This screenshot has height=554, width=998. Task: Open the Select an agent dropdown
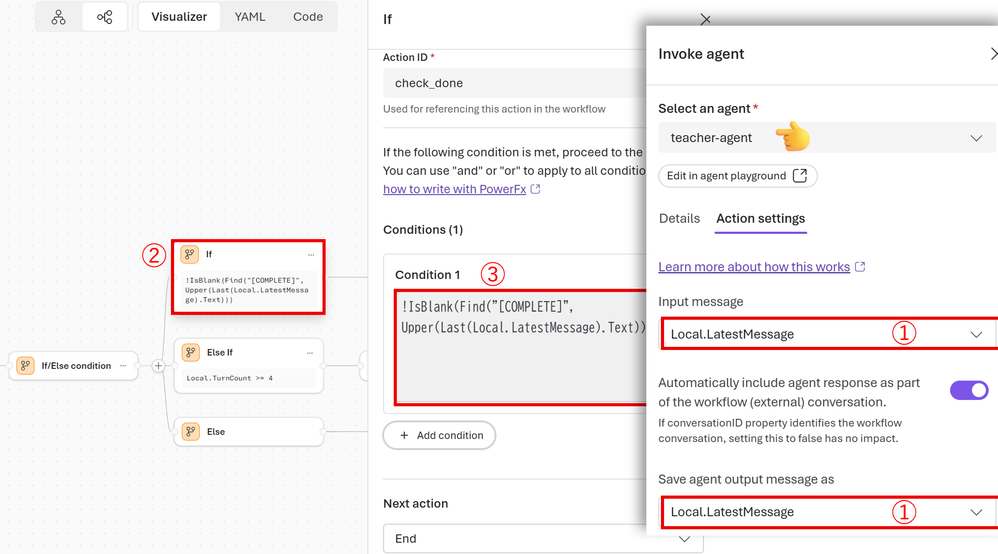826,138
